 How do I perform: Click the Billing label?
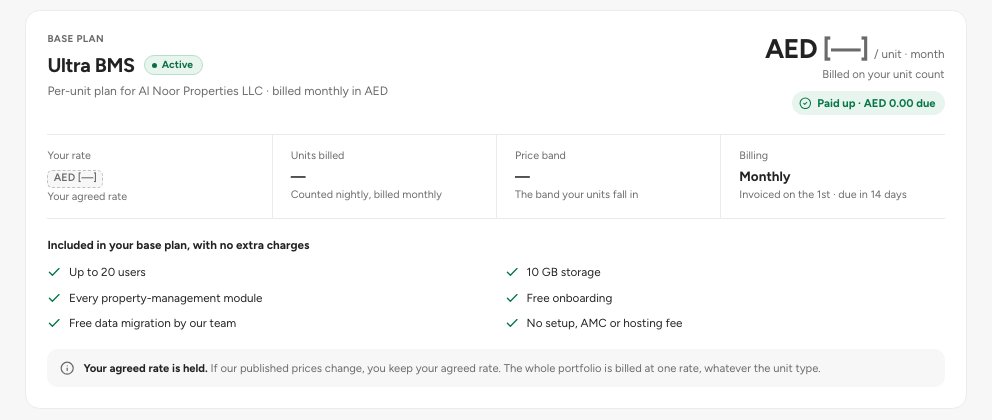tap(753, 156)
